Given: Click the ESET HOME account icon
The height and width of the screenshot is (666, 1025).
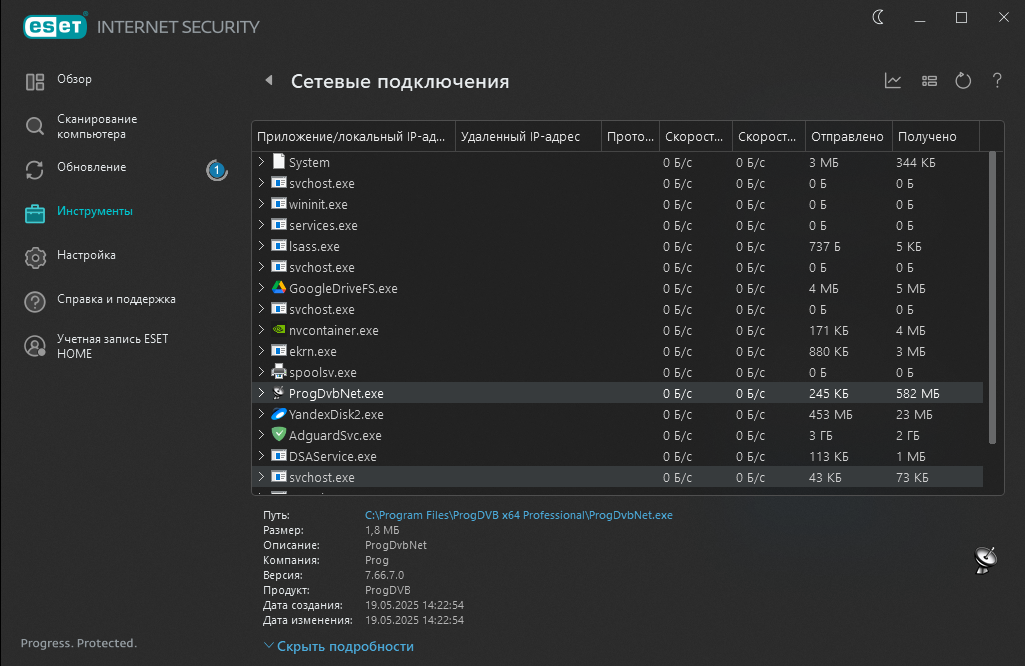Looking at the screenshot, I should click(35, 346).
